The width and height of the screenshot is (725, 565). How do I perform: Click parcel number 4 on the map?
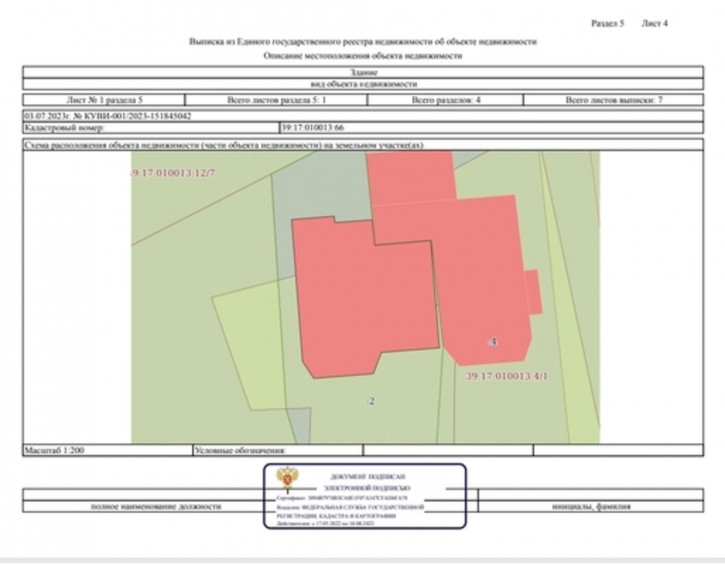[x=492, y=342]
